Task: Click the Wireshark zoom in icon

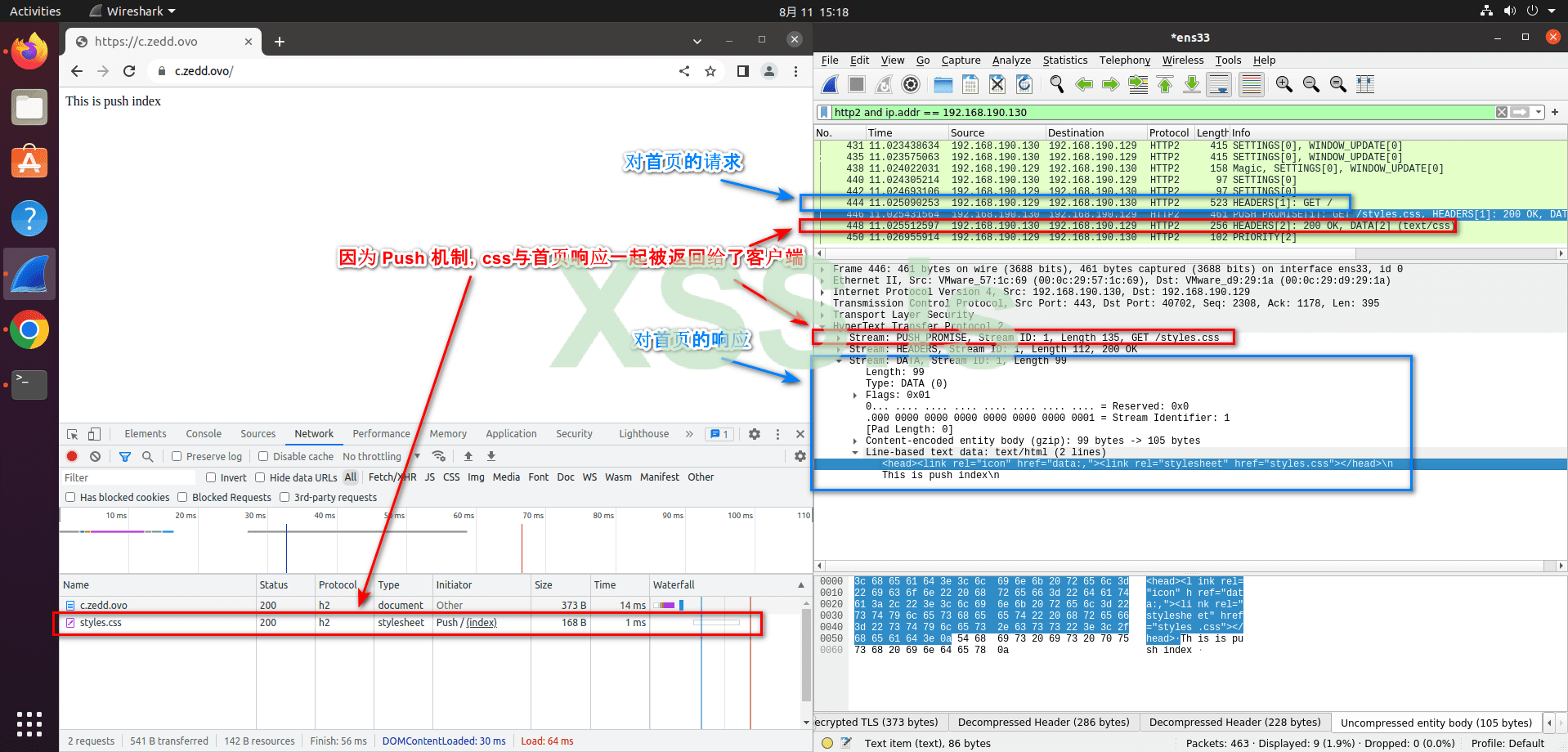Action: point(1284,84)
